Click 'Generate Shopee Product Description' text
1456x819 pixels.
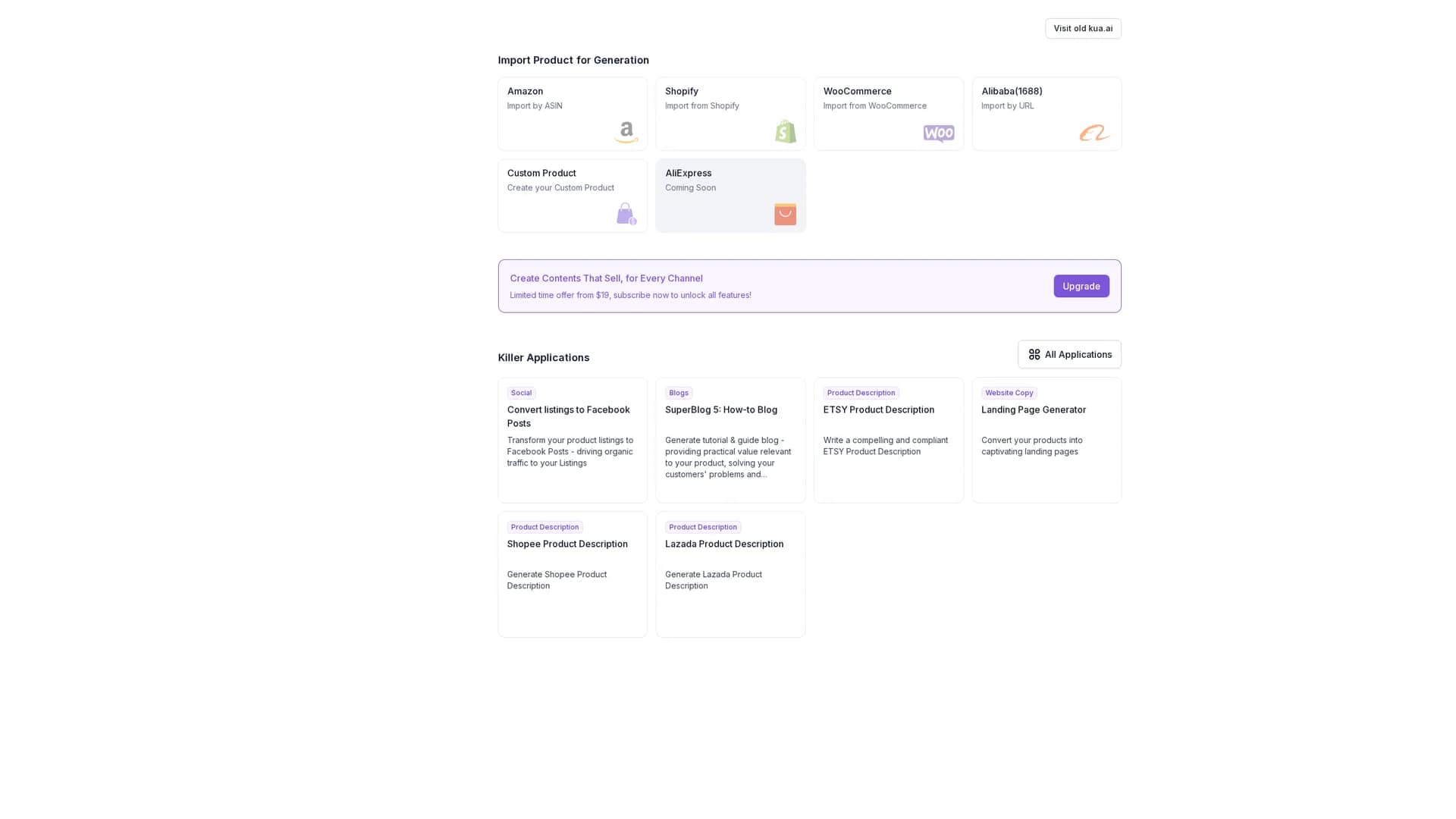(557, 580)
